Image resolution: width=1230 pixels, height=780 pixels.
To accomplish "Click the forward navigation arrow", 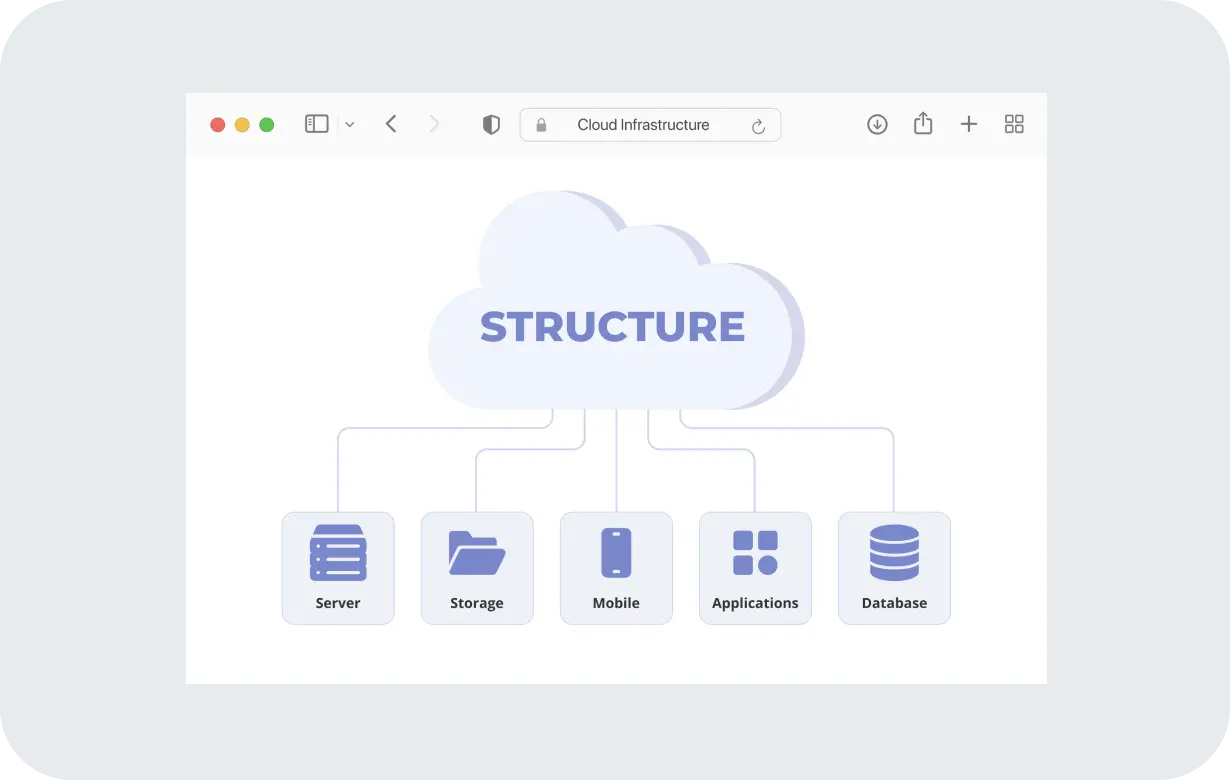I will (x=434, y=123).
